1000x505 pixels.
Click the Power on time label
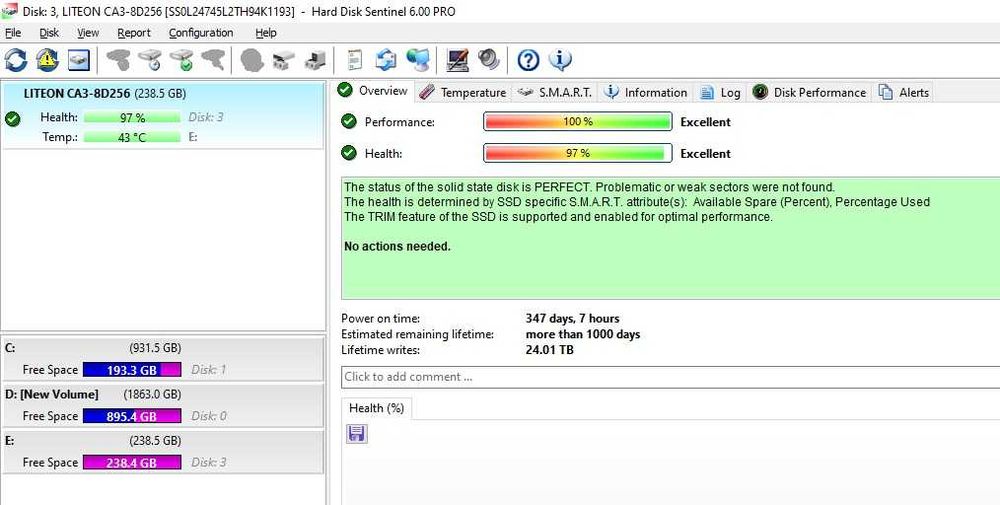click(380, 318)
